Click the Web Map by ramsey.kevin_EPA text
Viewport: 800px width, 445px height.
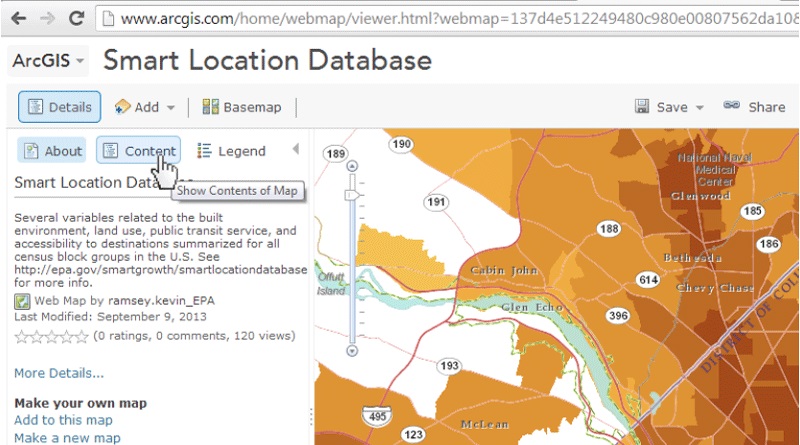(124, 301)
